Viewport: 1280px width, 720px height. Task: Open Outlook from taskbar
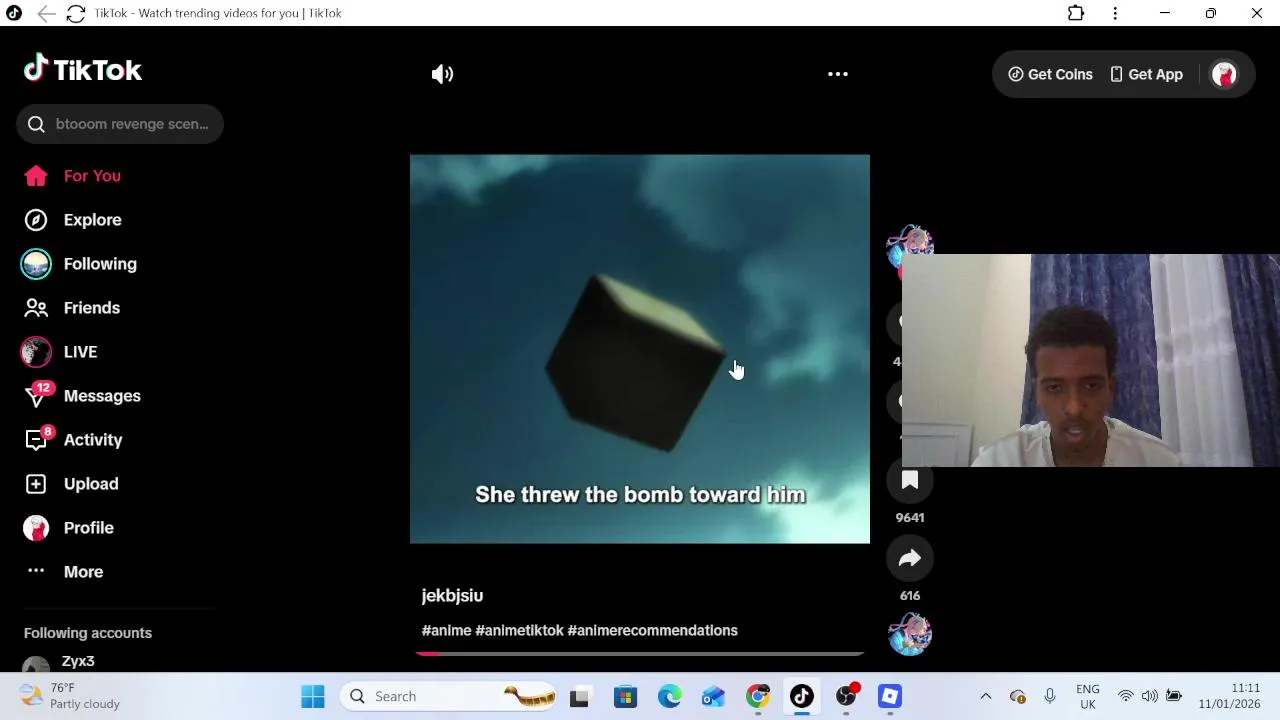point(713,696)
